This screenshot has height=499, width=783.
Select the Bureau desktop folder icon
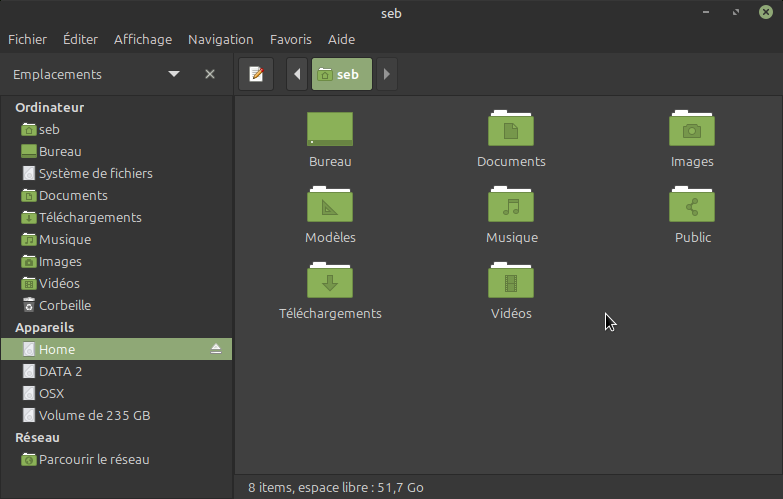330,130
